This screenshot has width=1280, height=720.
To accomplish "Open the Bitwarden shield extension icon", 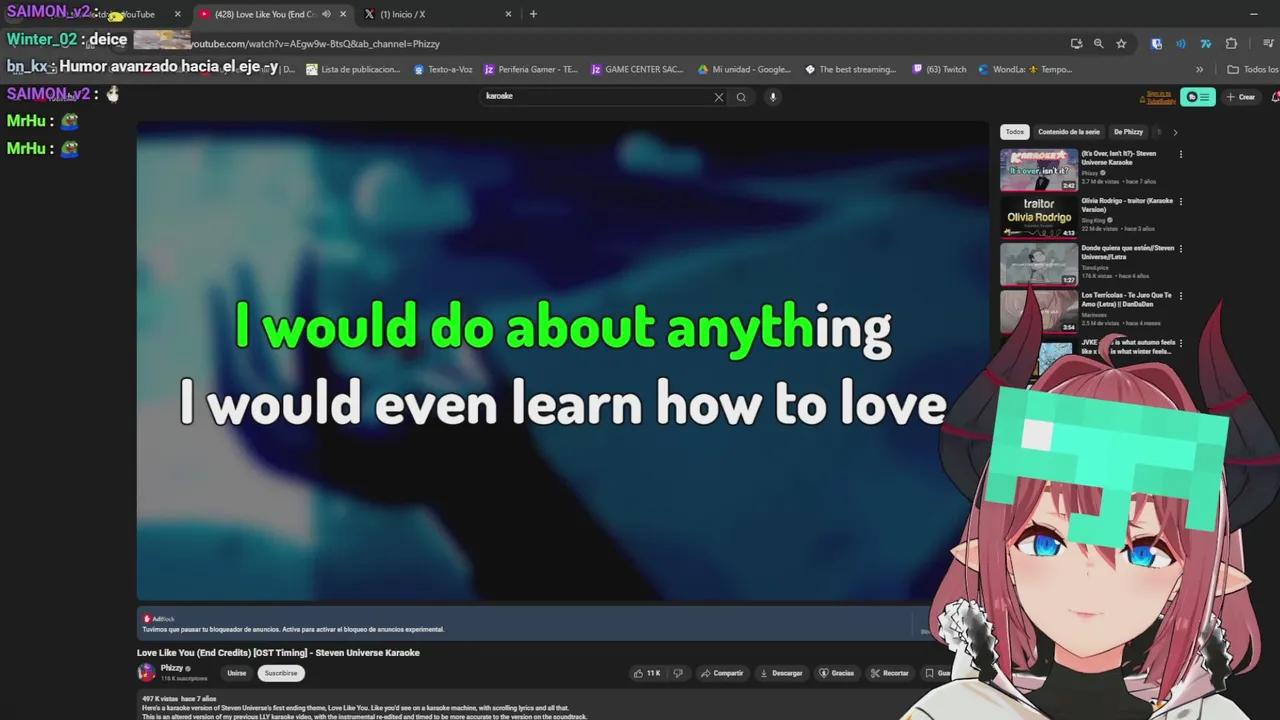I will pyautogui.click(x=1157, y=44).
